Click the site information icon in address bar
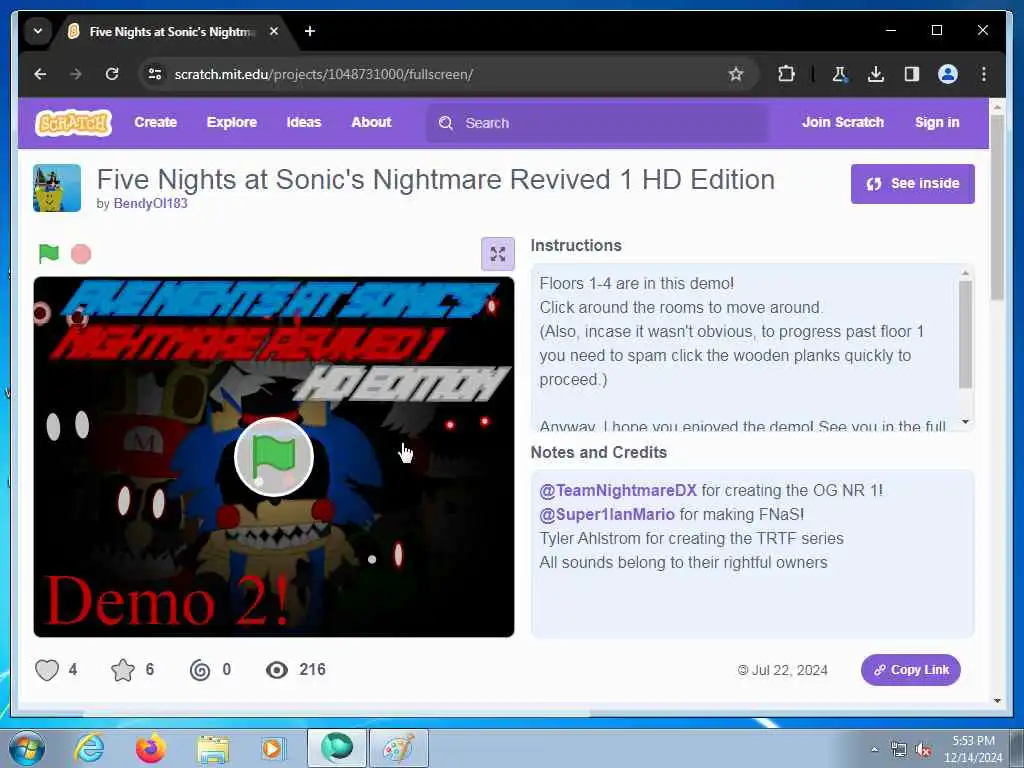Image resolution: width=1024 pixels, height=768 pixels. point(155,74)
